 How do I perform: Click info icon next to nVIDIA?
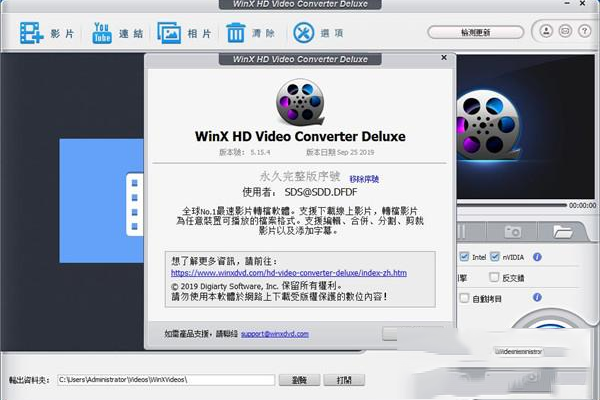coord(537,257)
